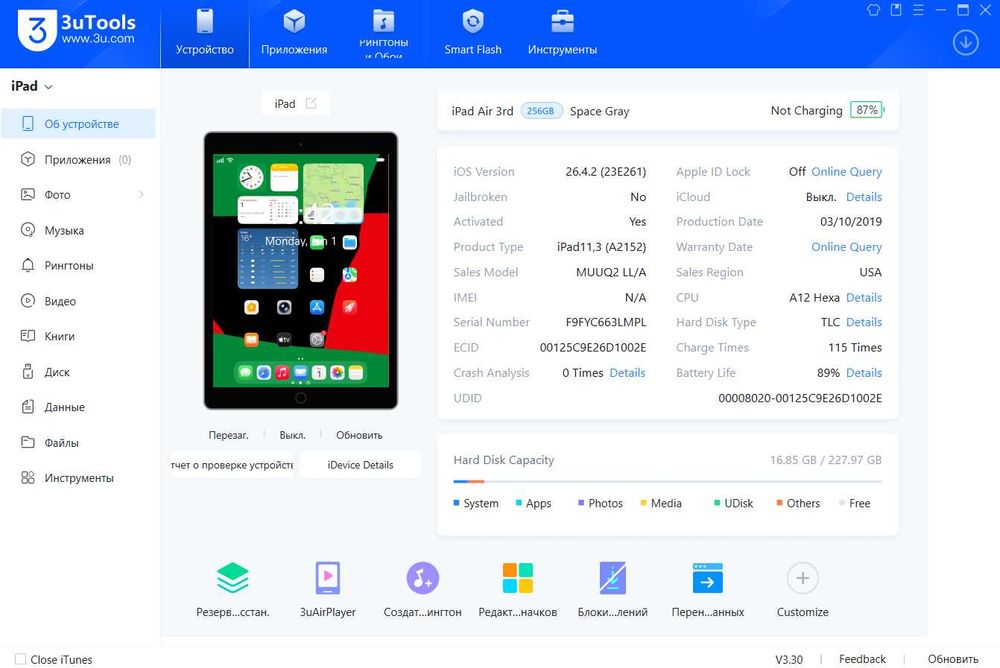Toggle the Close iTunes checkbox
The height and width of the screenshot is (668, 1000).
click(20, 659)
